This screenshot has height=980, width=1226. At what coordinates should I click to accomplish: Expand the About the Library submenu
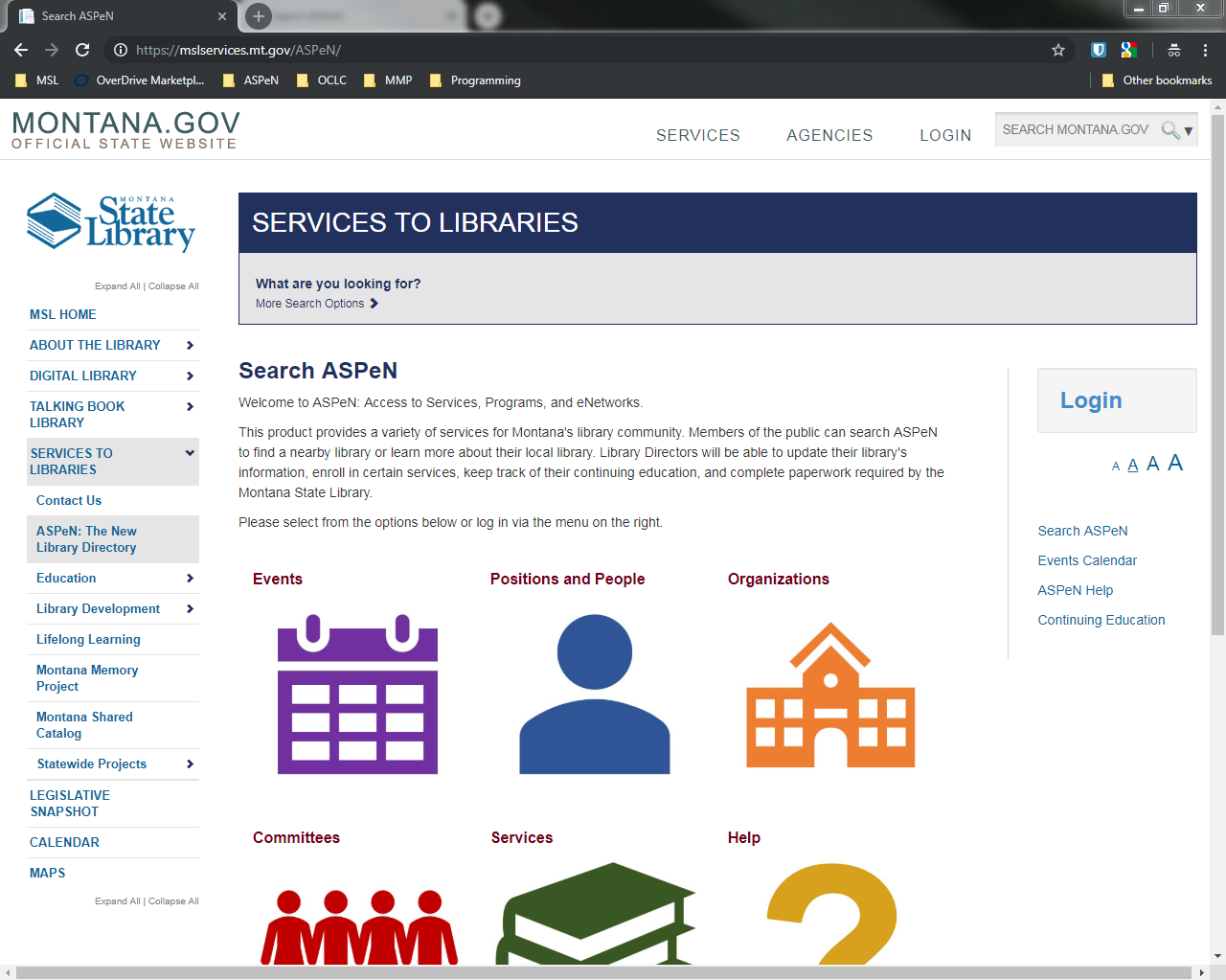(x=191, y=345)
